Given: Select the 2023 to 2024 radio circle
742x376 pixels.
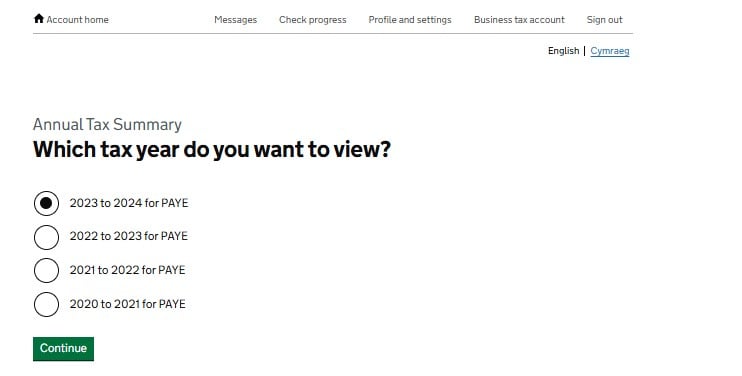Looking at the screenshot, I should click(46, 203).
